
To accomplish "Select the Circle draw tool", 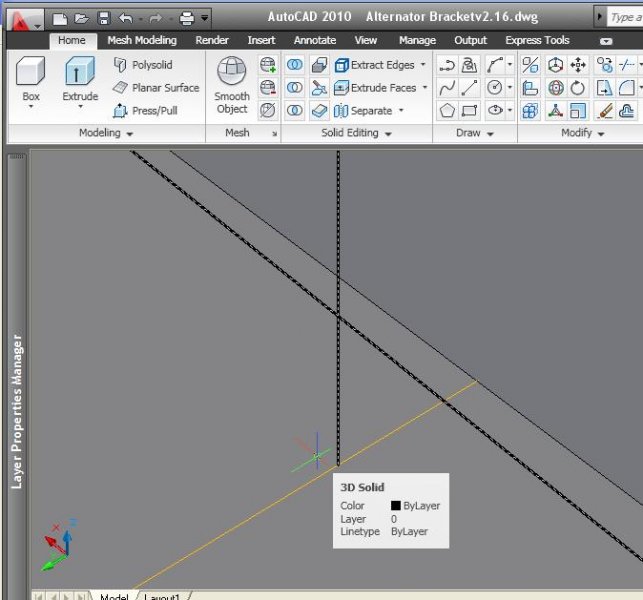I will (x=495, y=88).
